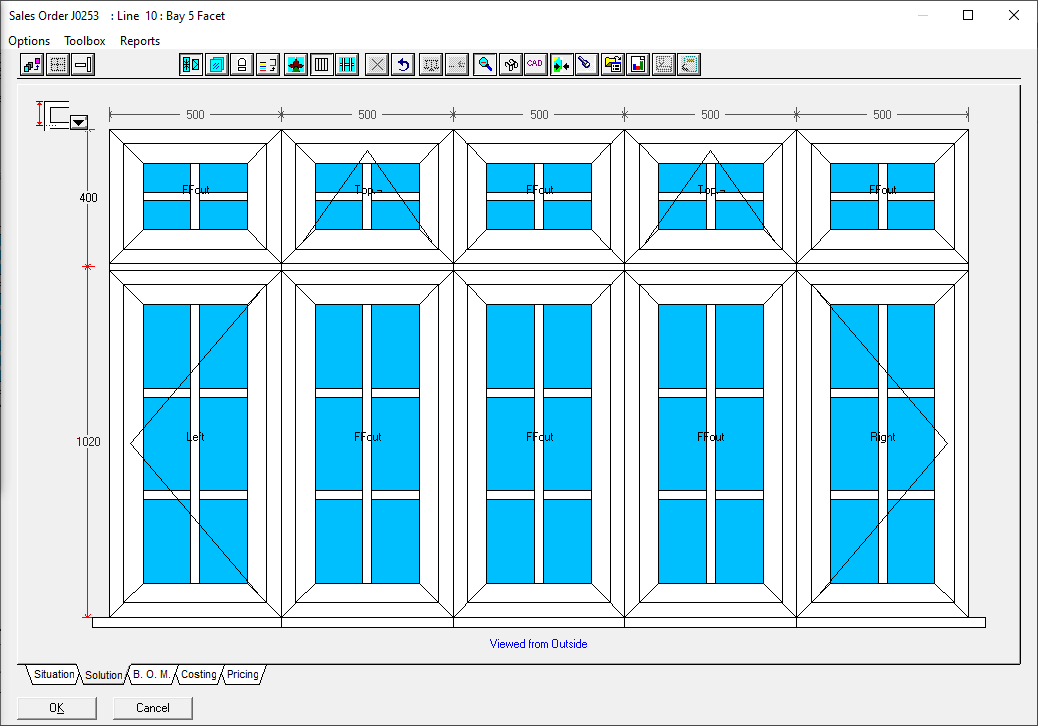Click the red flower icon in toolbar
The height and width of the screenshot is (726, 1038).
click(x=296, y=65)
